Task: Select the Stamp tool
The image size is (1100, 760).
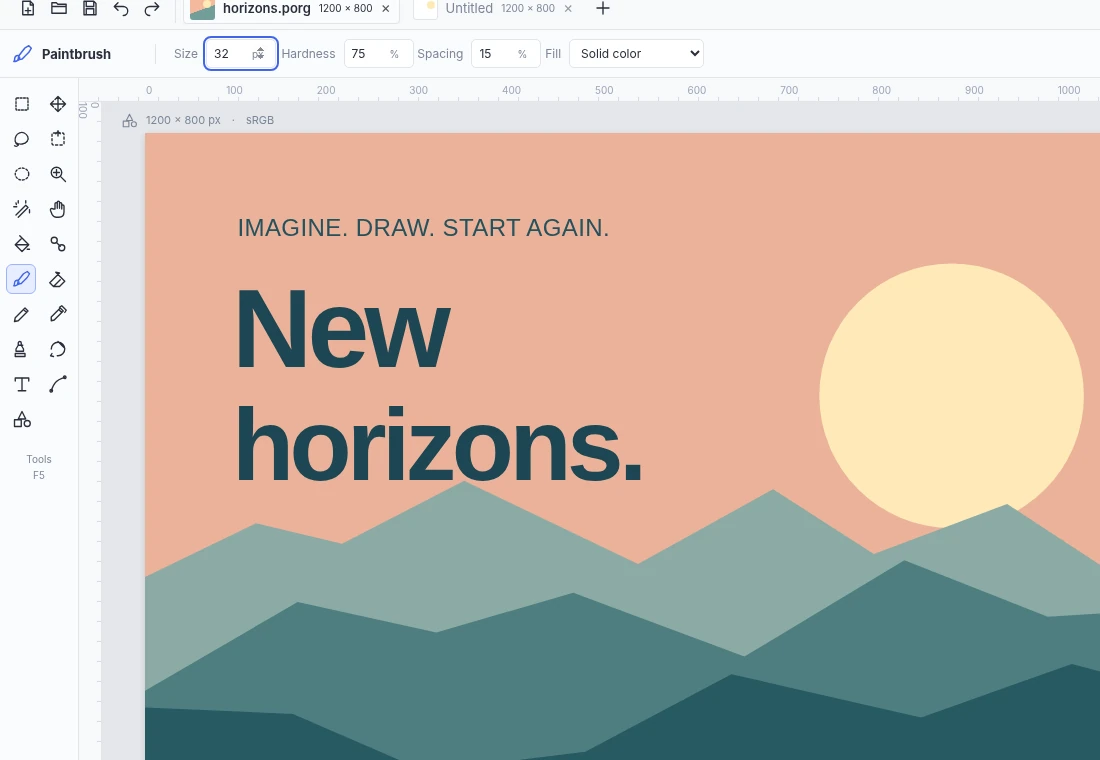Action: click(x=20, y=349)
